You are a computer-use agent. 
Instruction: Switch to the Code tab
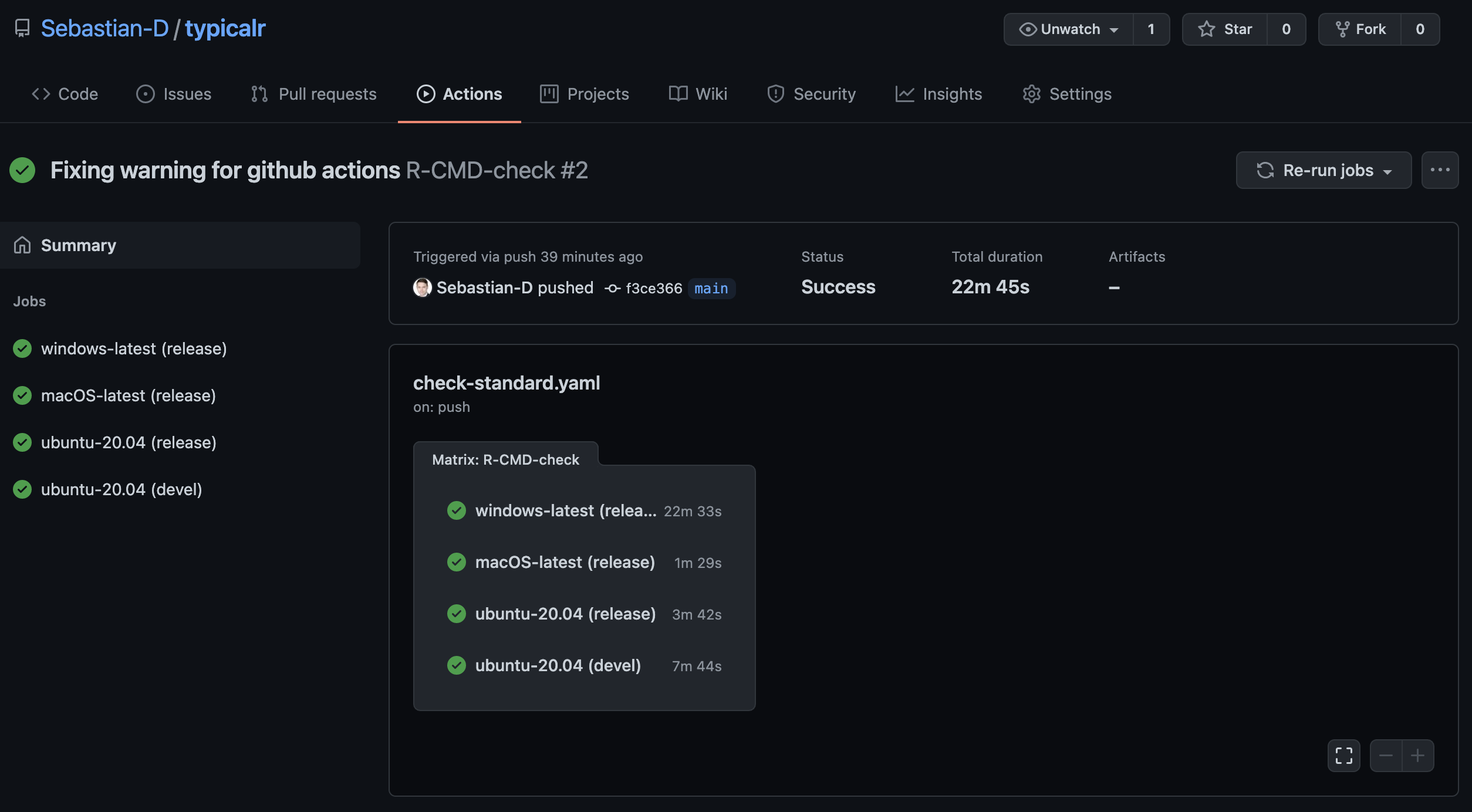(x=65, y=94)
